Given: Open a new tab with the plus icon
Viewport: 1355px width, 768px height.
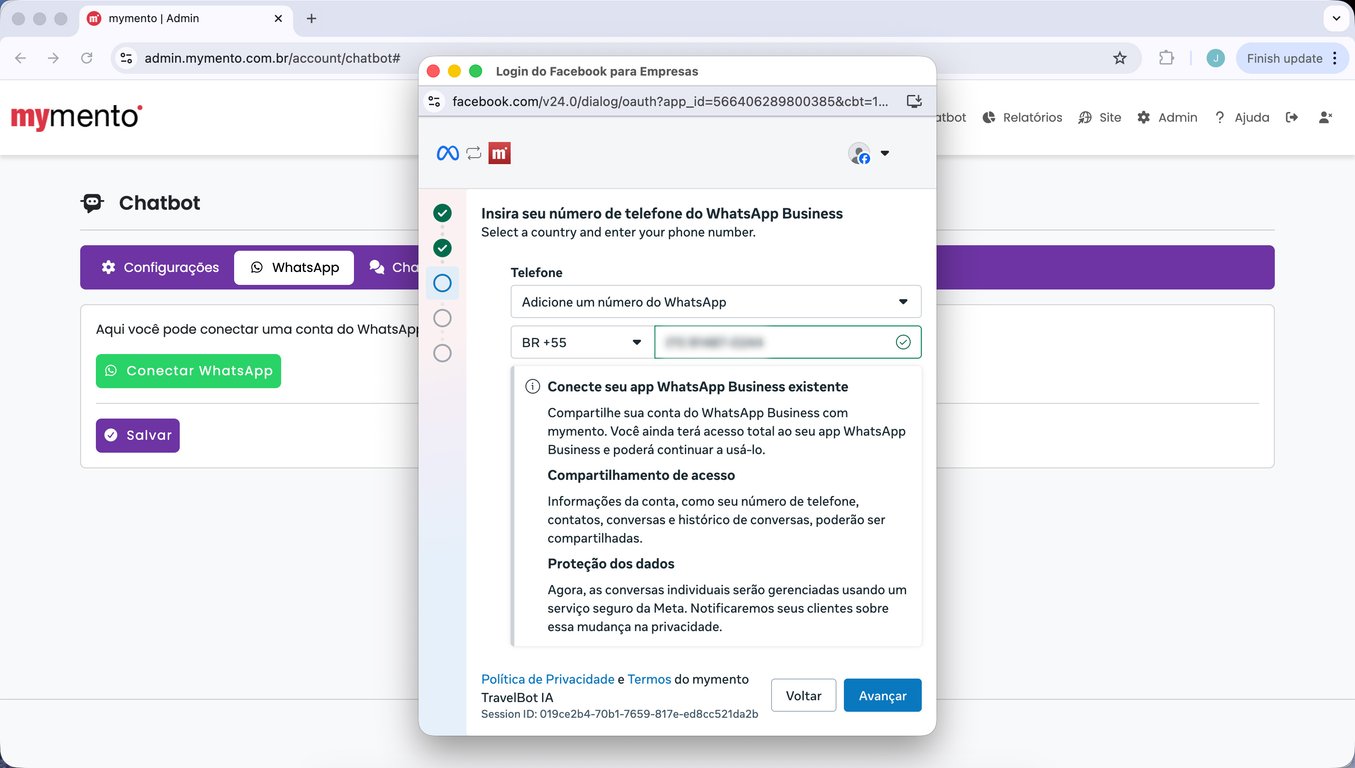Looking at the screenshot, I should pos(311,18).
